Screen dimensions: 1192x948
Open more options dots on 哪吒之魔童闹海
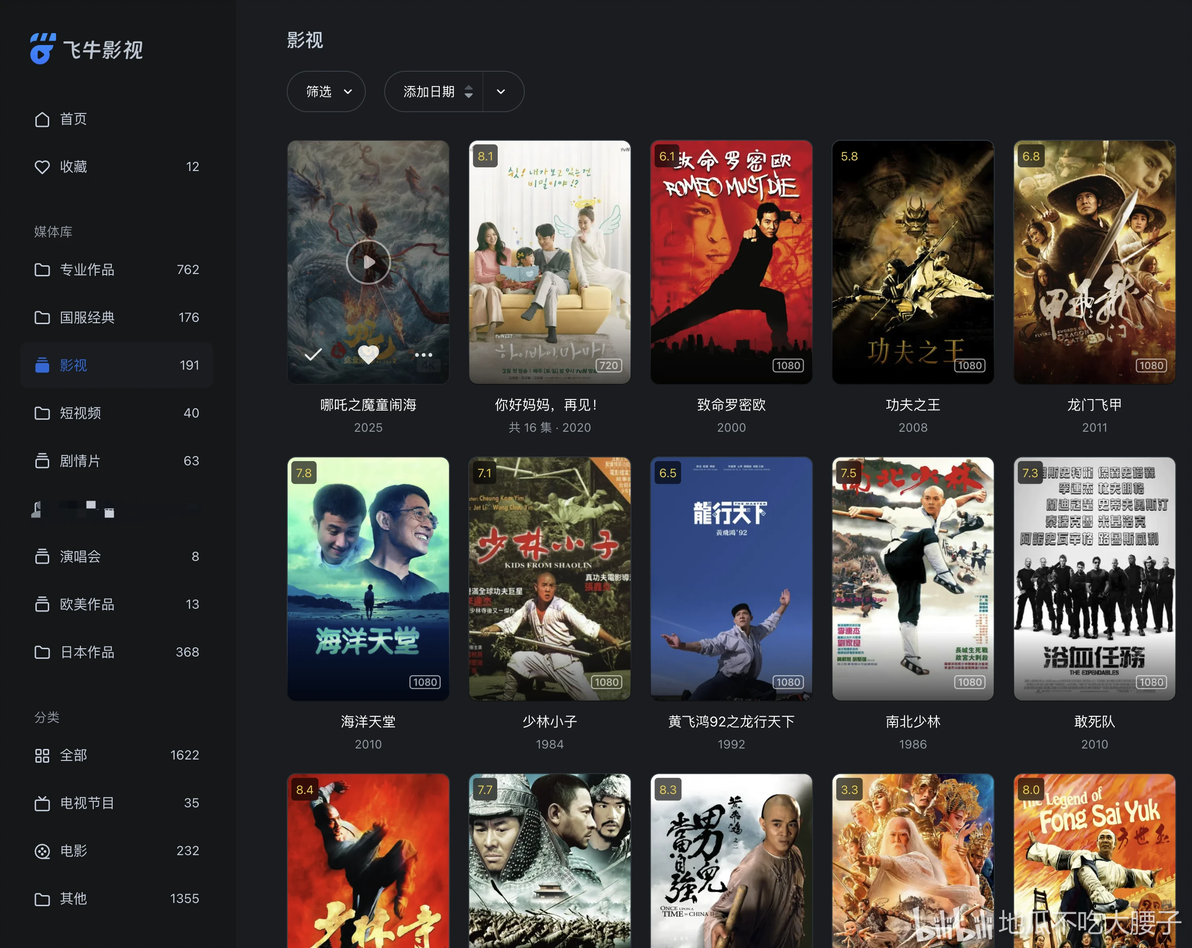(423, 355)
